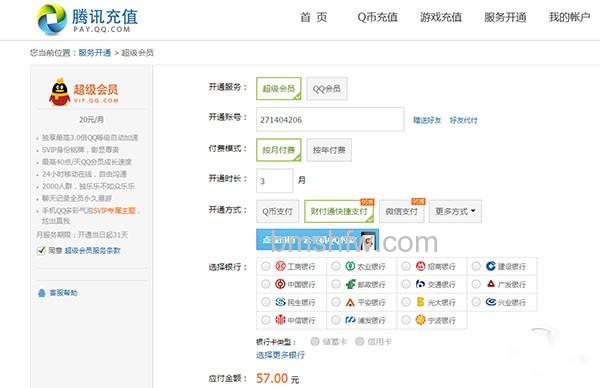Choose 微信支付 payment method

click(402, 211)
